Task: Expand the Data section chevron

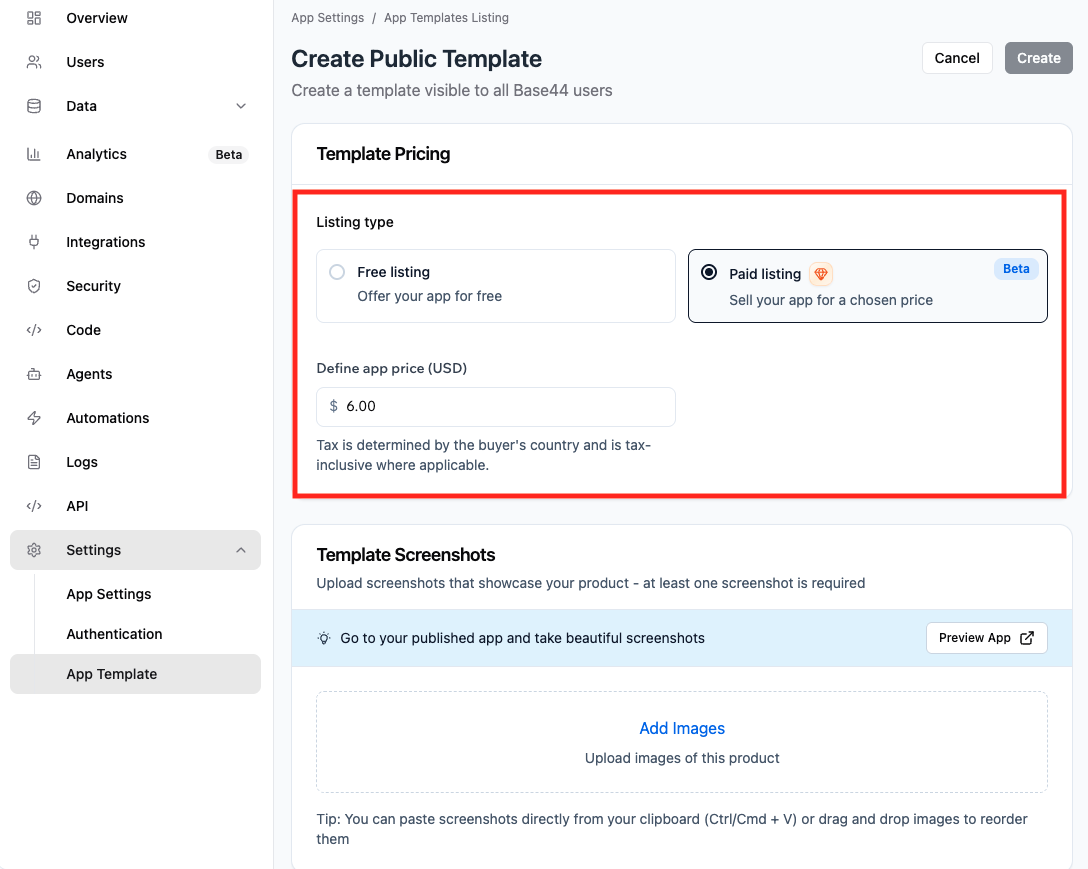Action: [x=241, y=106]
